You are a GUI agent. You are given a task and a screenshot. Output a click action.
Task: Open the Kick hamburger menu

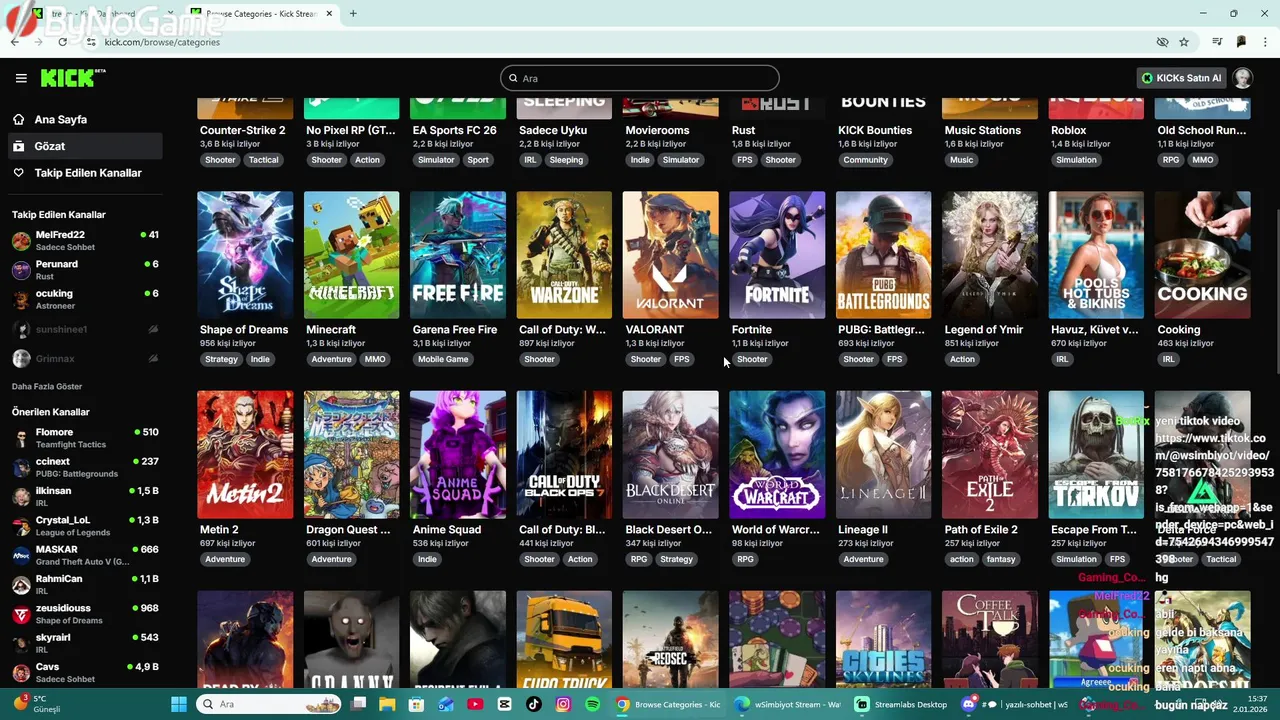pyautogui.click(x=21, y=78)
